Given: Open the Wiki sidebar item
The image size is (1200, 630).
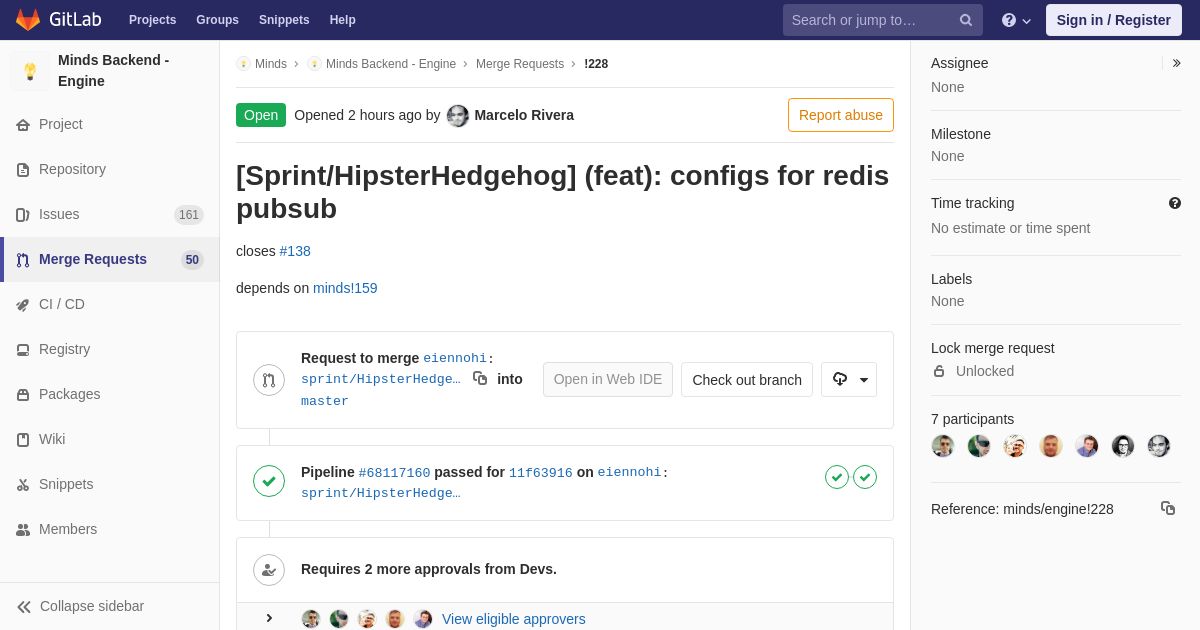Looking at the screenshot, I should 52,439.
